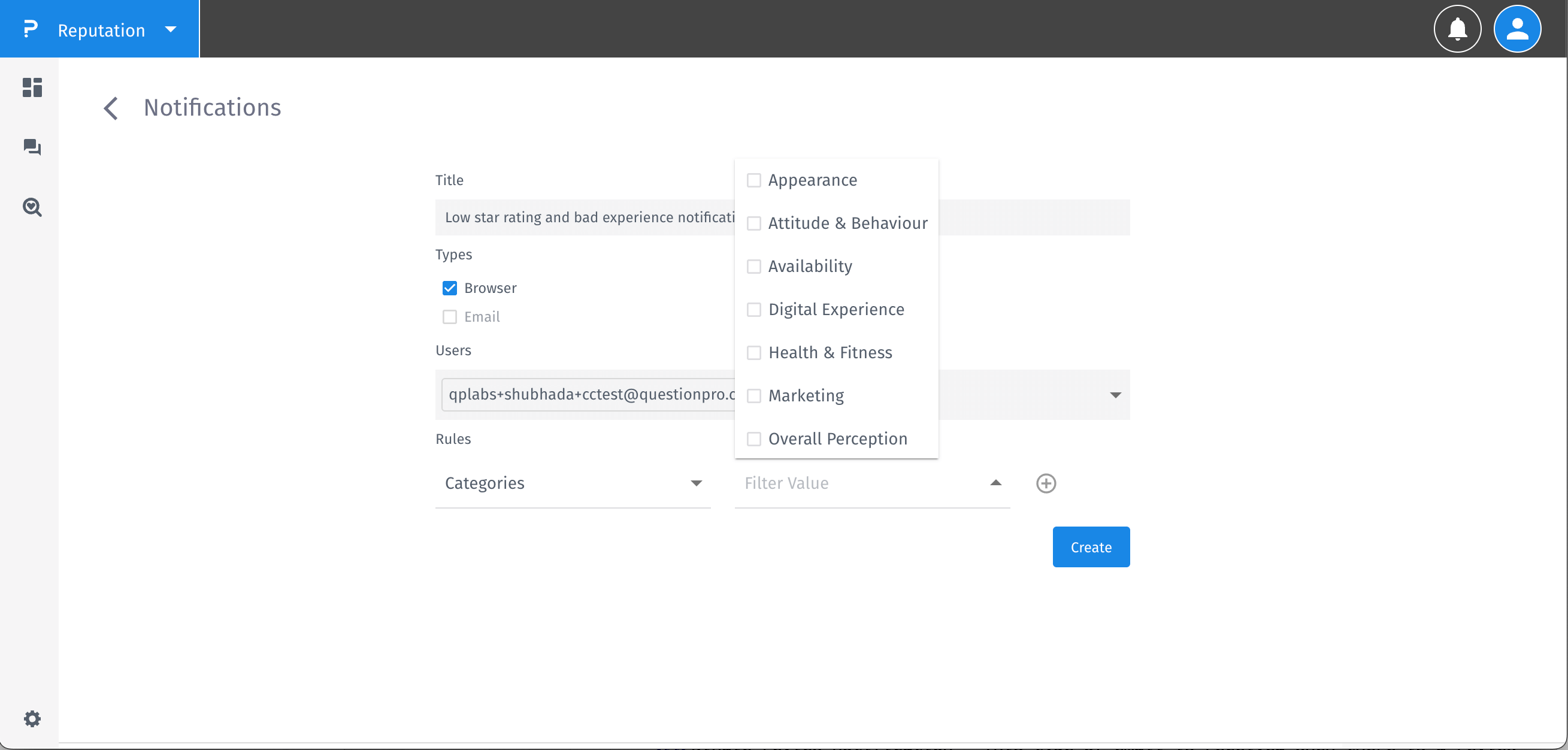Click the Notifications page title
The image size is (1568, 750).
212,108
